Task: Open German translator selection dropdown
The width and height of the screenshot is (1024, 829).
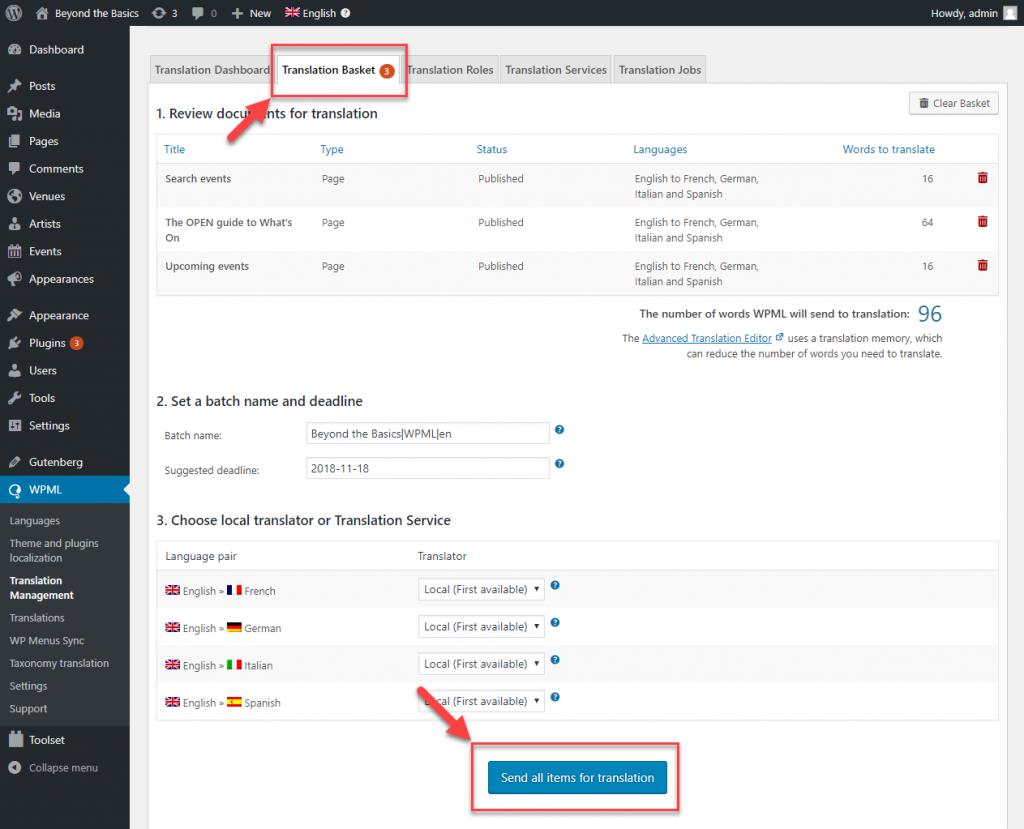Action: point(481,627)
